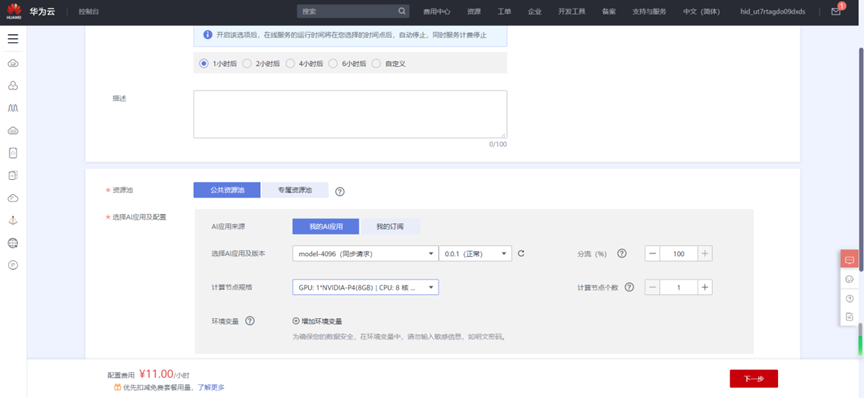Open 费用中心 in top navigation
This screenshot has height=398, width=864.
click(437, 12)
